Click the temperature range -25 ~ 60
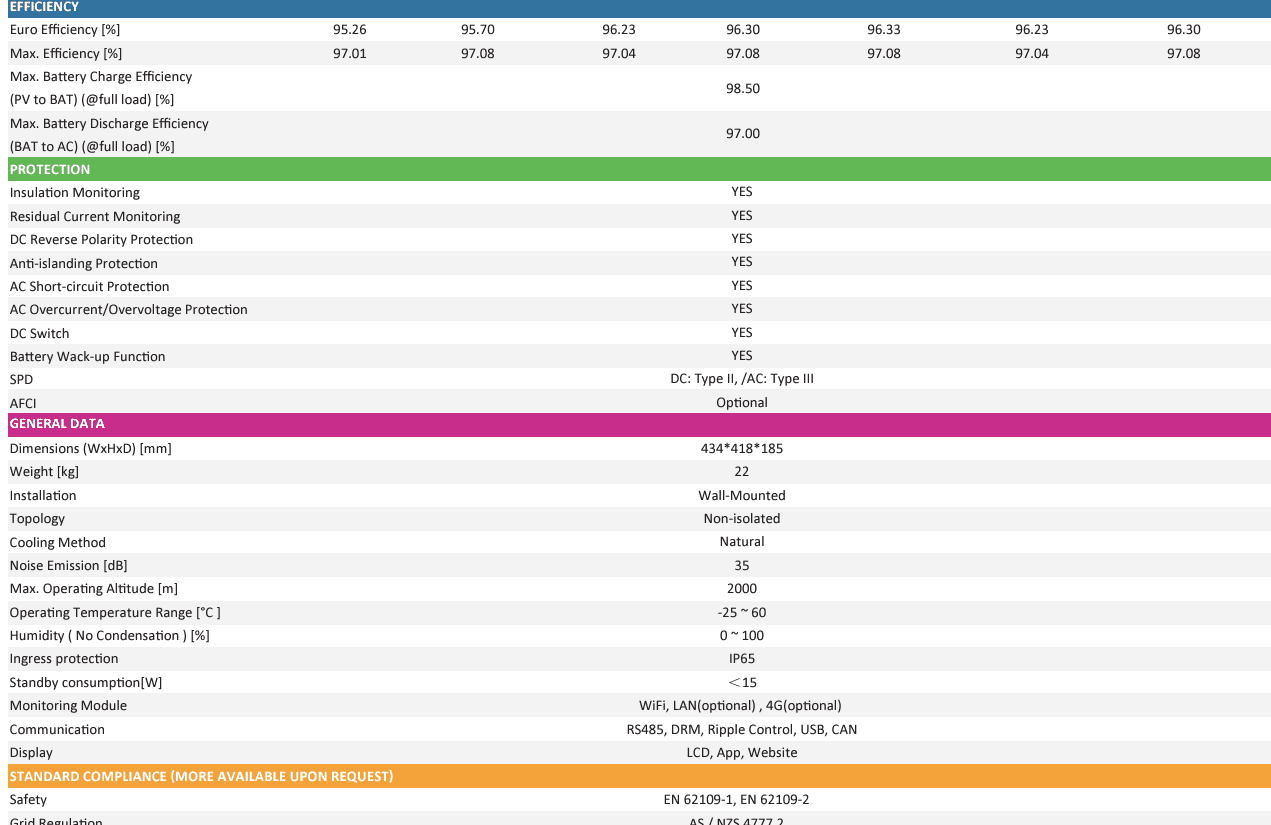Viewport: 1271px width, 825px height. 742,612
